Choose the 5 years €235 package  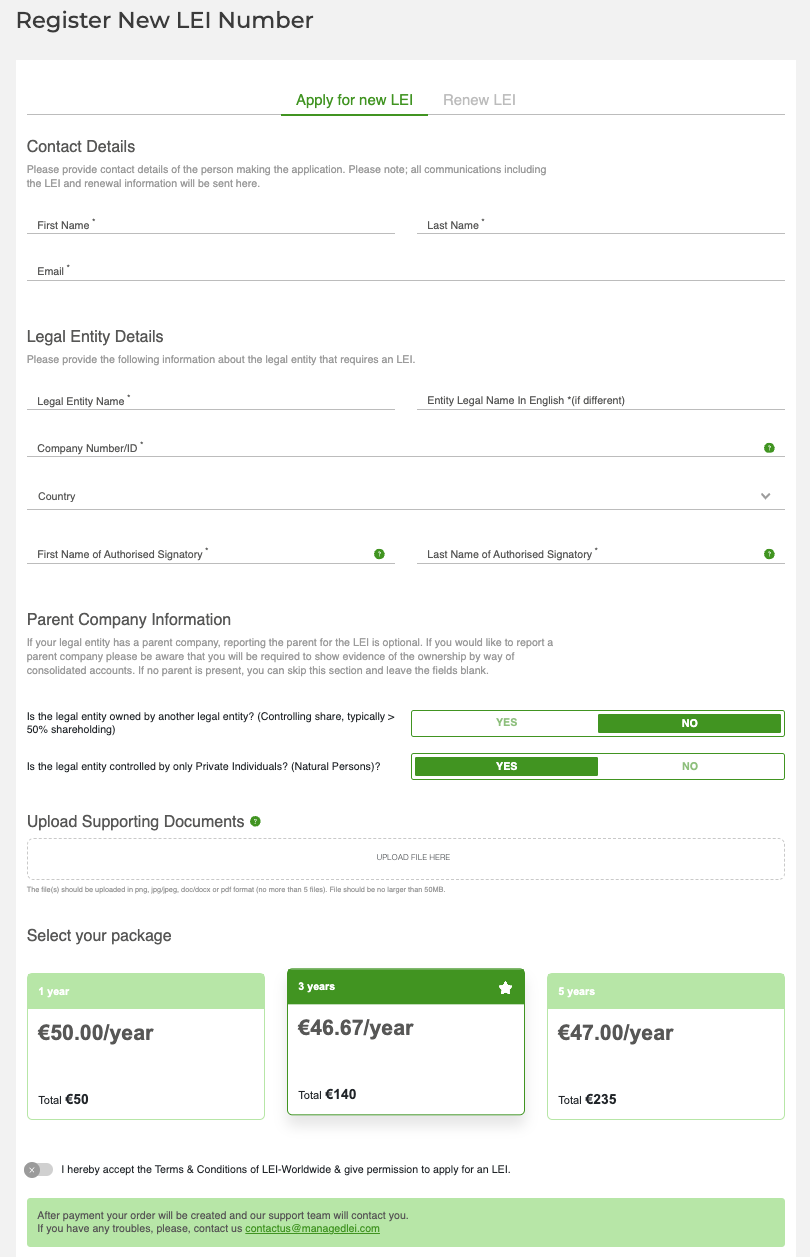tap(666, 1046)
